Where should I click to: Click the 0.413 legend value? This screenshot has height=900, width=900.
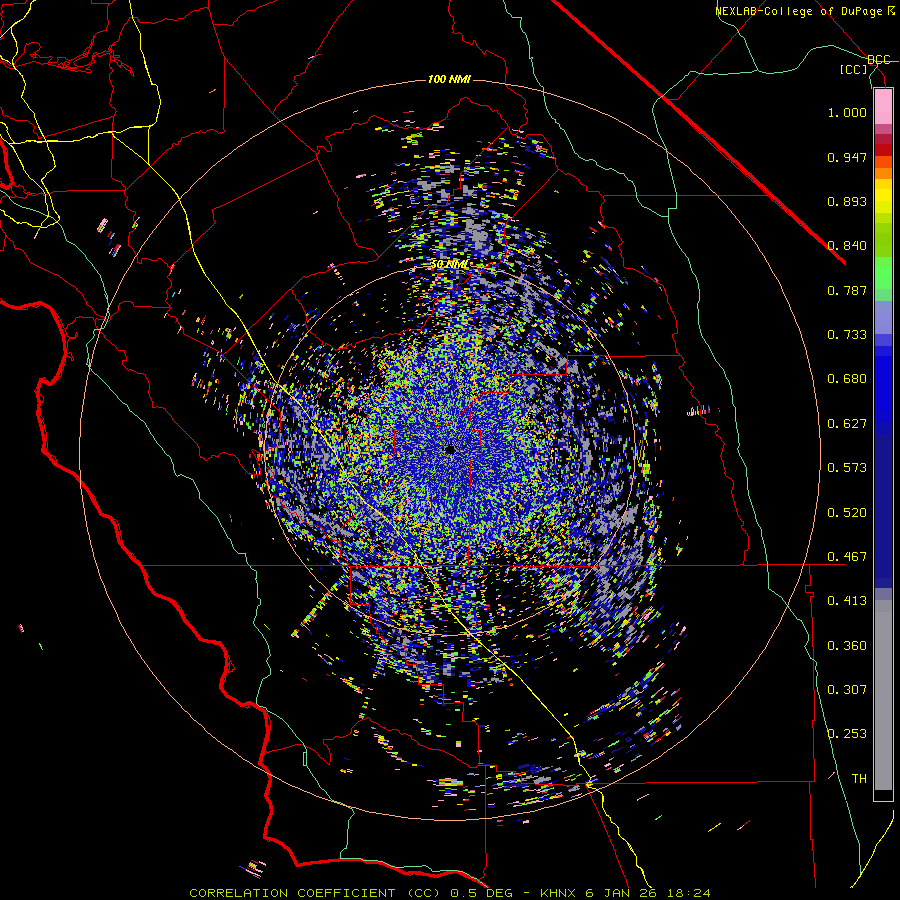847,601
